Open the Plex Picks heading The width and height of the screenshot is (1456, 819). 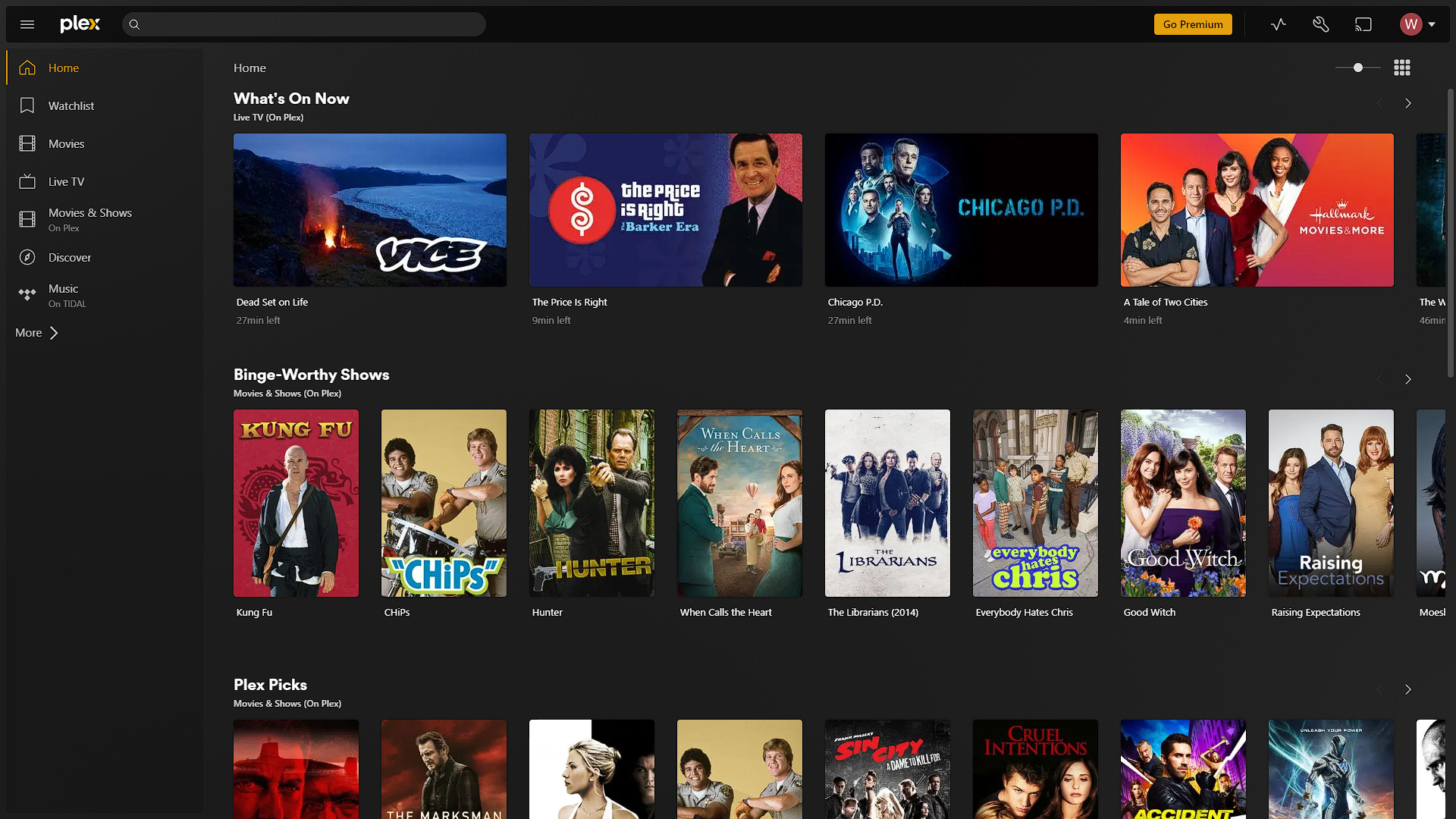click(x=270, y=685)
